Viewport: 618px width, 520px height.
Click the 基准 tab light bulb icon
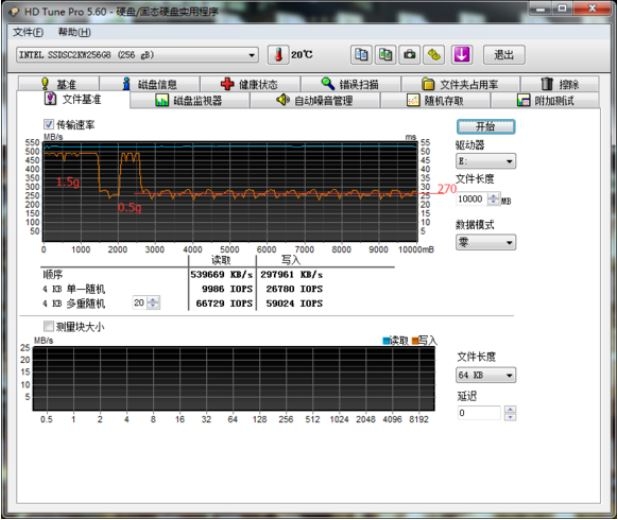pos(45,84)
